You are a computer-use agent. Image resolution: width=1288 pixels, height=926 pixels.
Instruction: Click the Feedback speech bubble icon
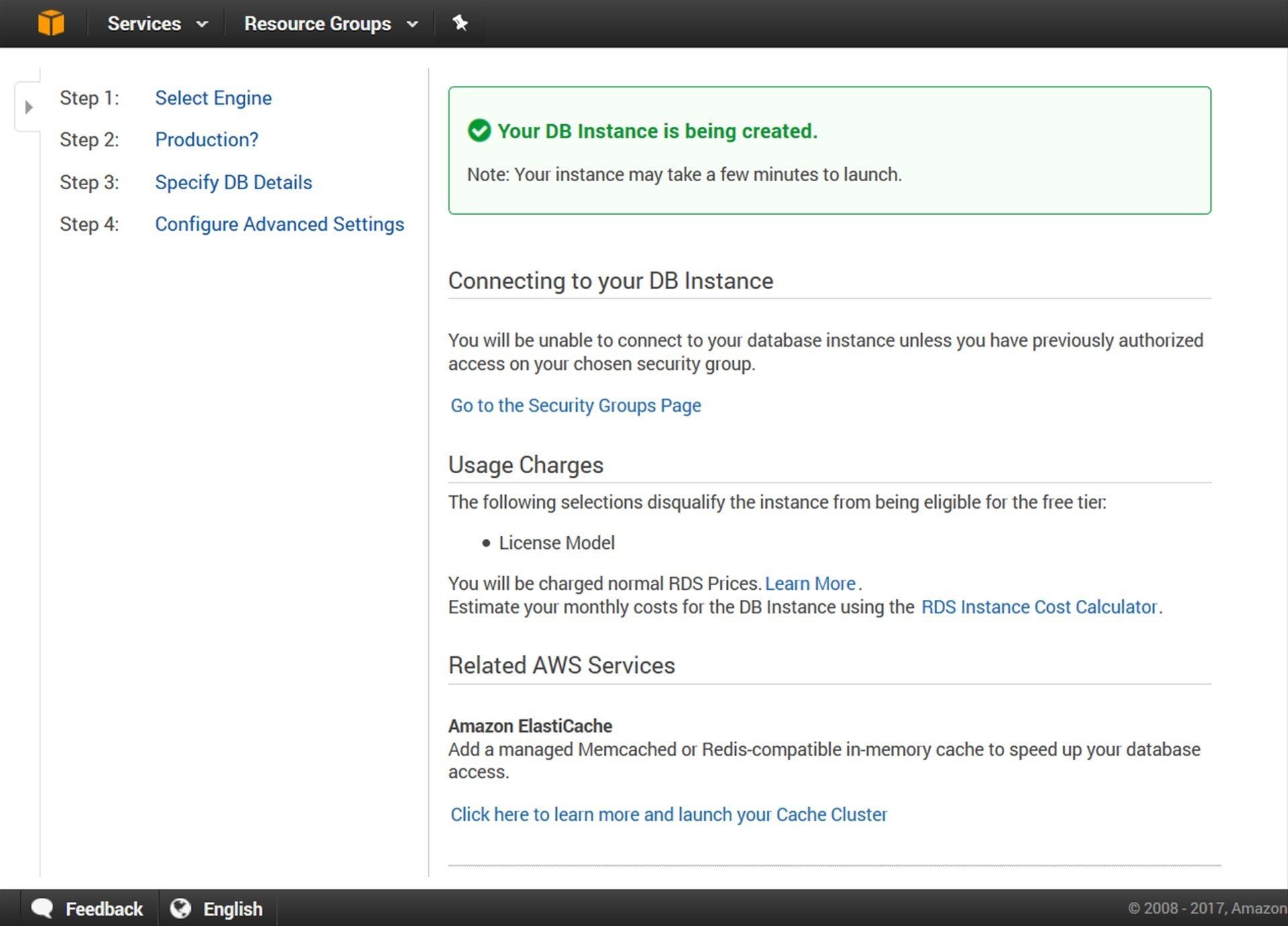pos(42,908)
